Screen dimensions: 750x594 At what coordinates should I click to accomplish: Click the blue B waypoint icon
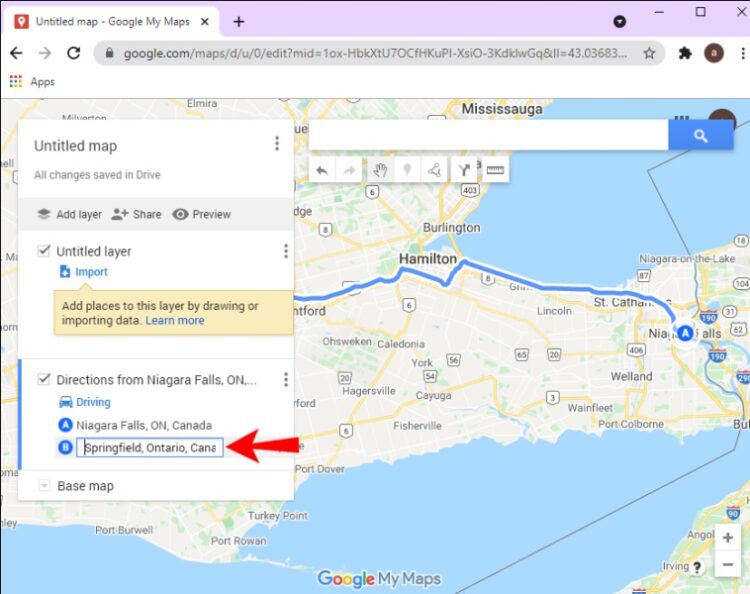pyautogui.click(x=65, y=447)
